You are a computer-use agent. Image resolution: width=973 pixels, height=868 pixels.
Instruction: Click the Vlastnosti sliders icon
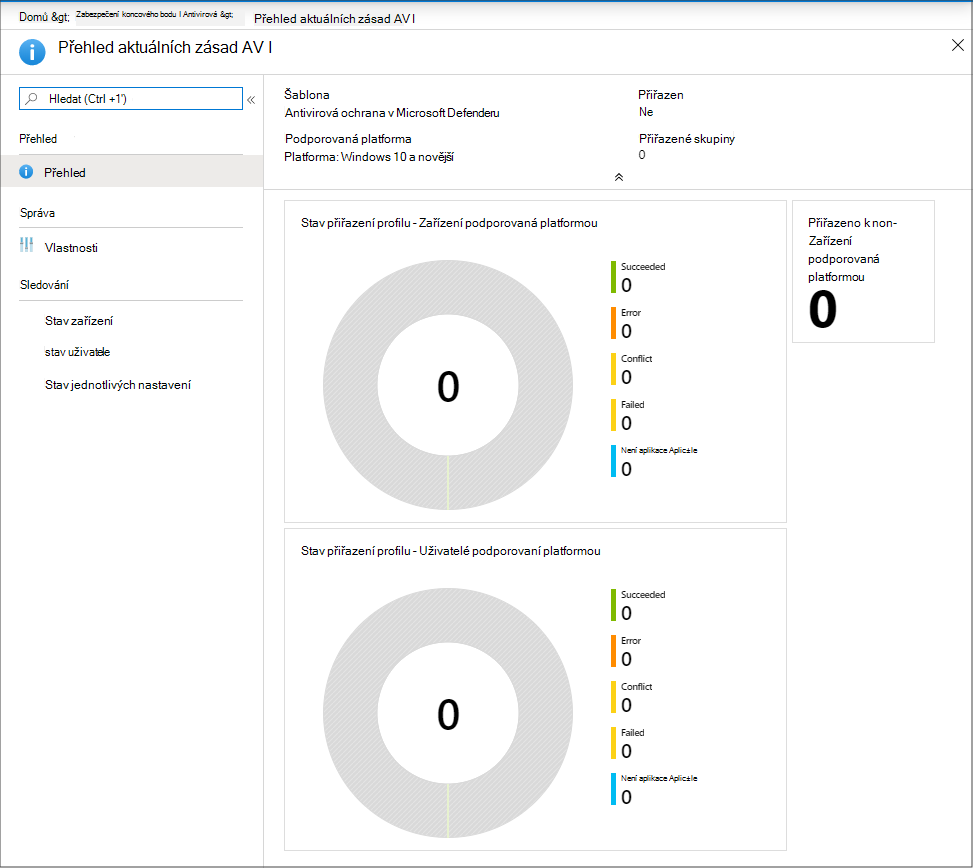click(26, 245)
